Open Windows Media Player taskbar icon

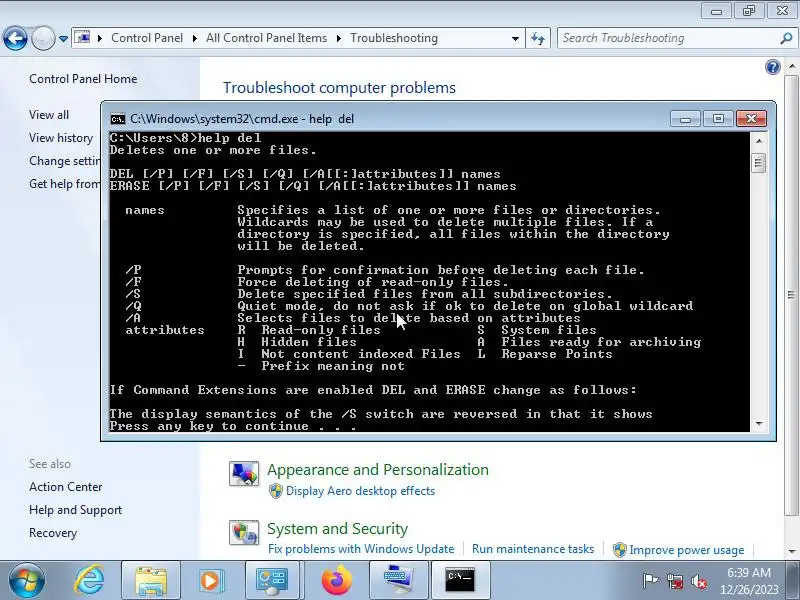(x=210, y=580)
